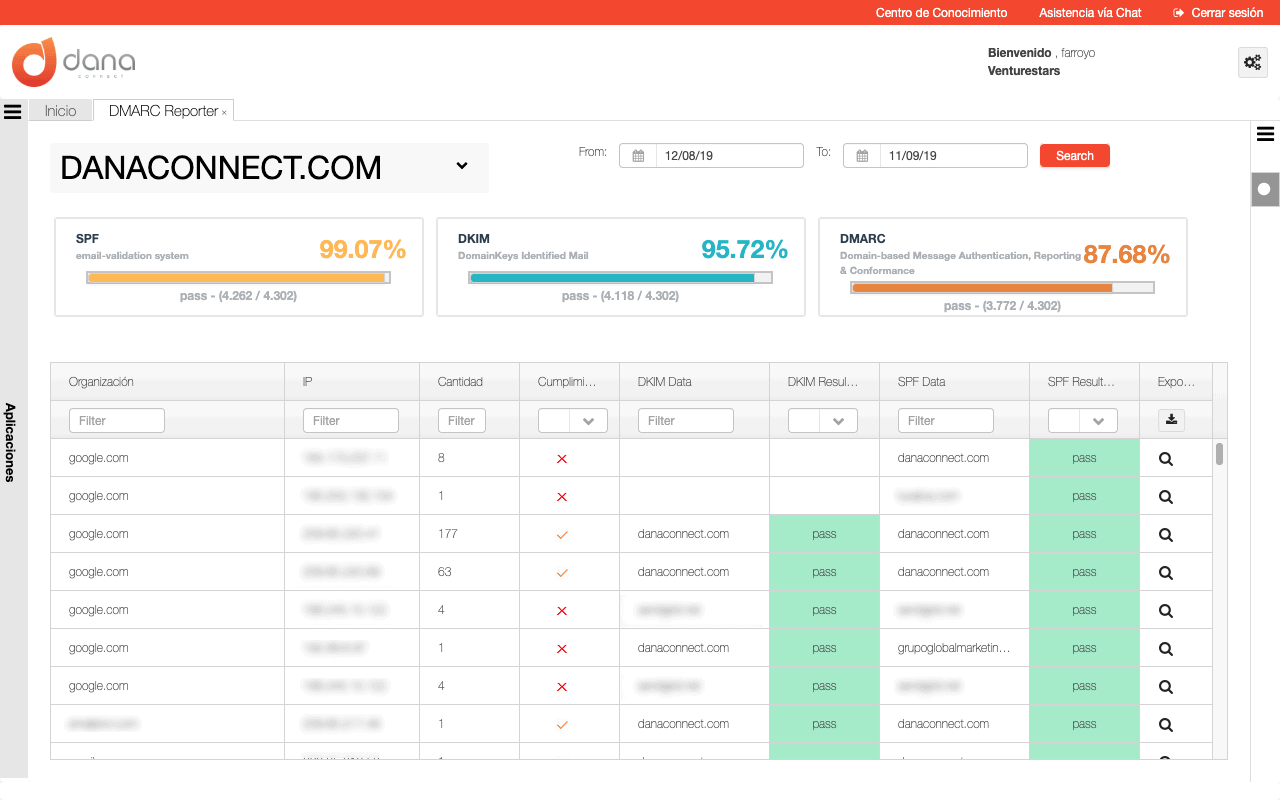Click the DKIM teal progress bar

point(621,278)
